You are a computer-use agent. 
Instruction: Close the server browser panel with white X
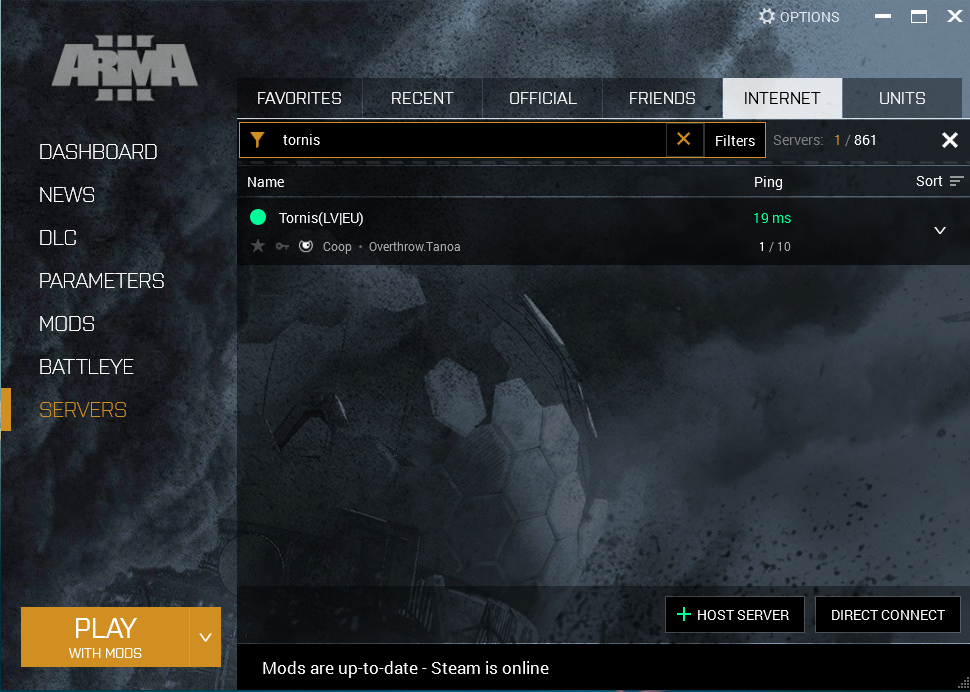click(x=949, y=140)
